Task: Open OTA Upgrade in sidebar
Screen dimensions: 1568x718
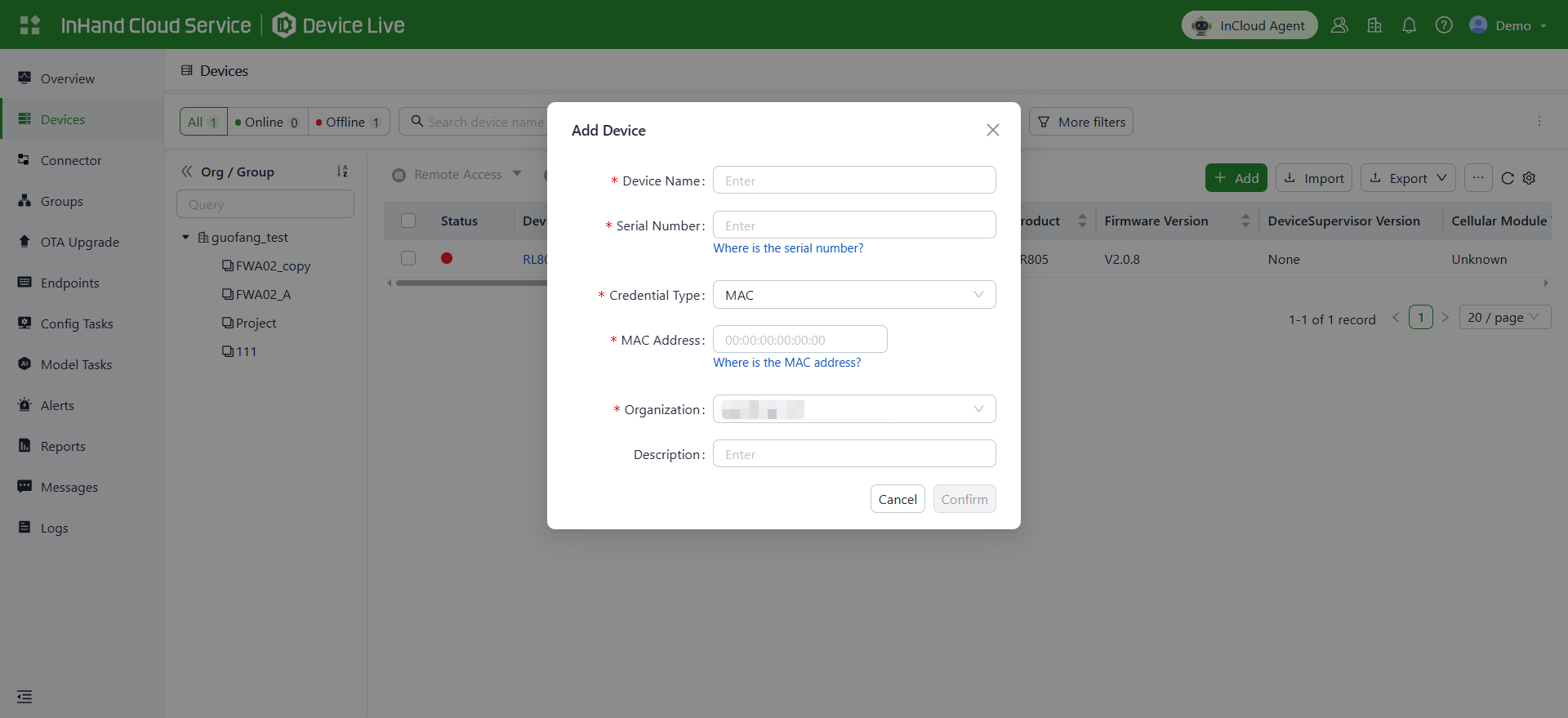Action: click(x=80, y=242)
